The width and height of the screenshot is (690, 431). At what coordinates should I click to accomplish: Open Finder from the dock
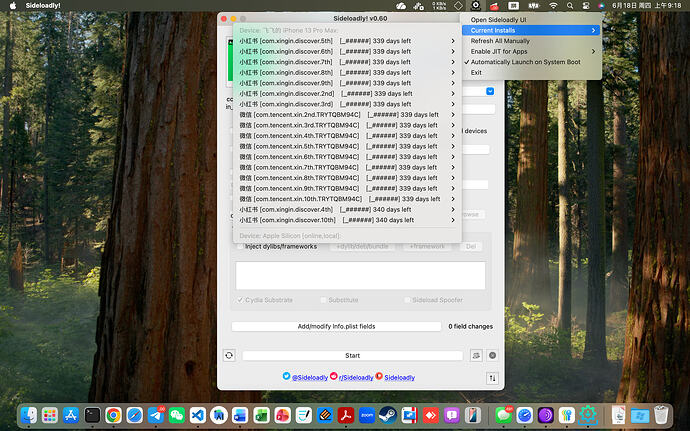coord(29,415)
